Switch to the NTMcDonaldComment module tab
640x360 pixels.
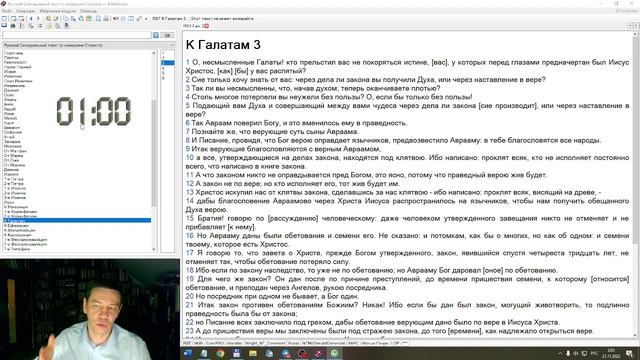click(x=324, y=343)
